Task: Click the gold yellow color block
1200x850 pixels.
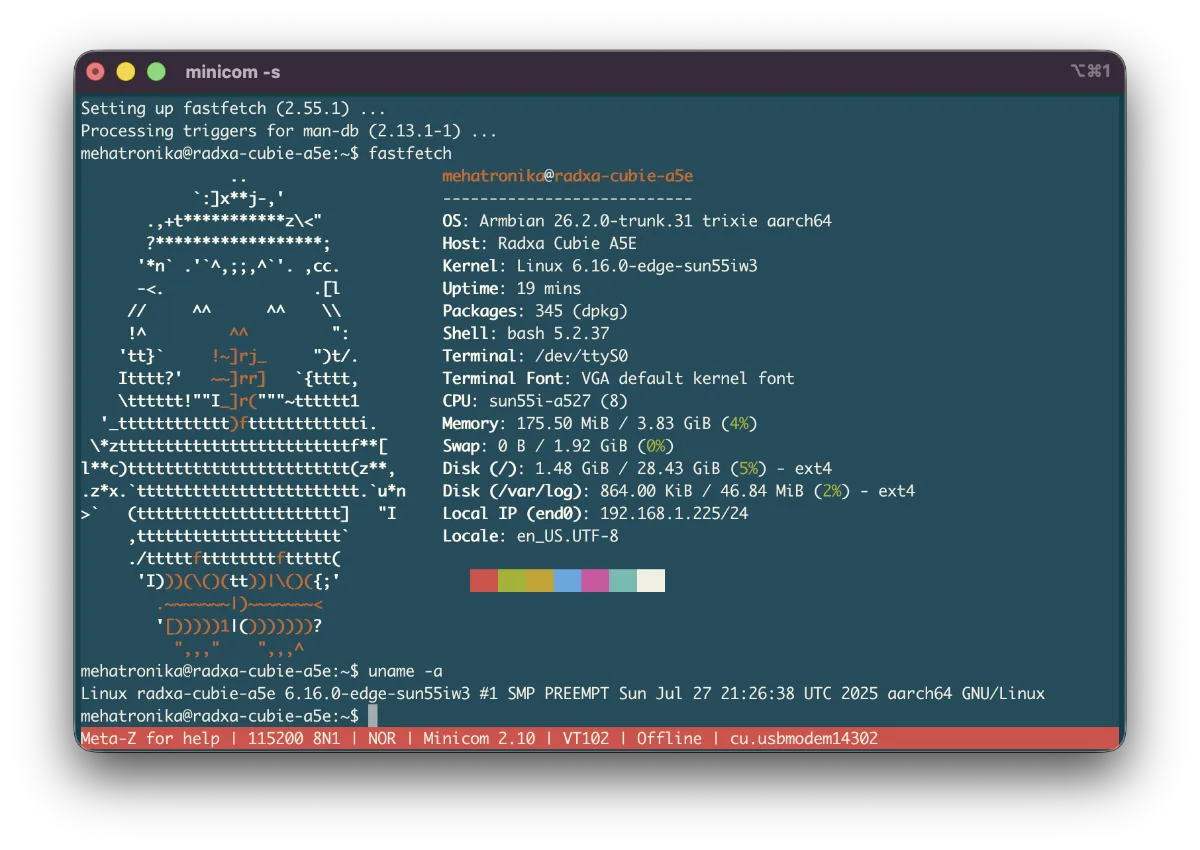Action: 540,581
